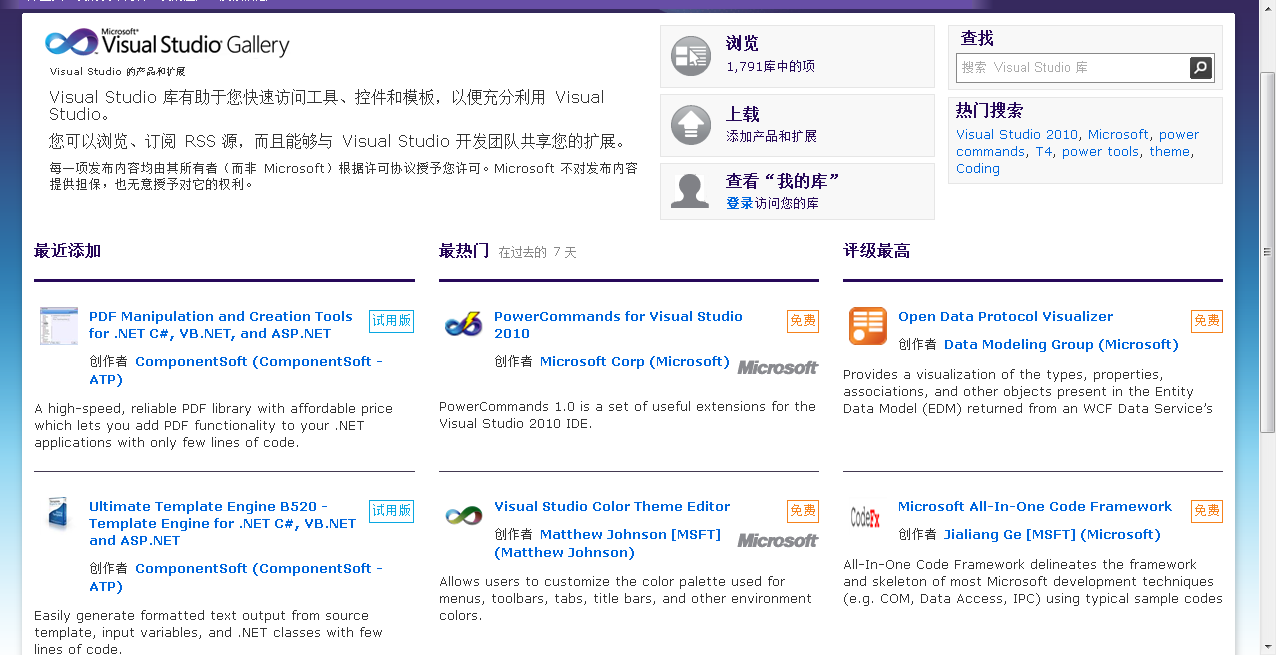The image size is (1276, 655).
Task: Open Open Data Protocol Visualizer link
Action: point(1005,316)
